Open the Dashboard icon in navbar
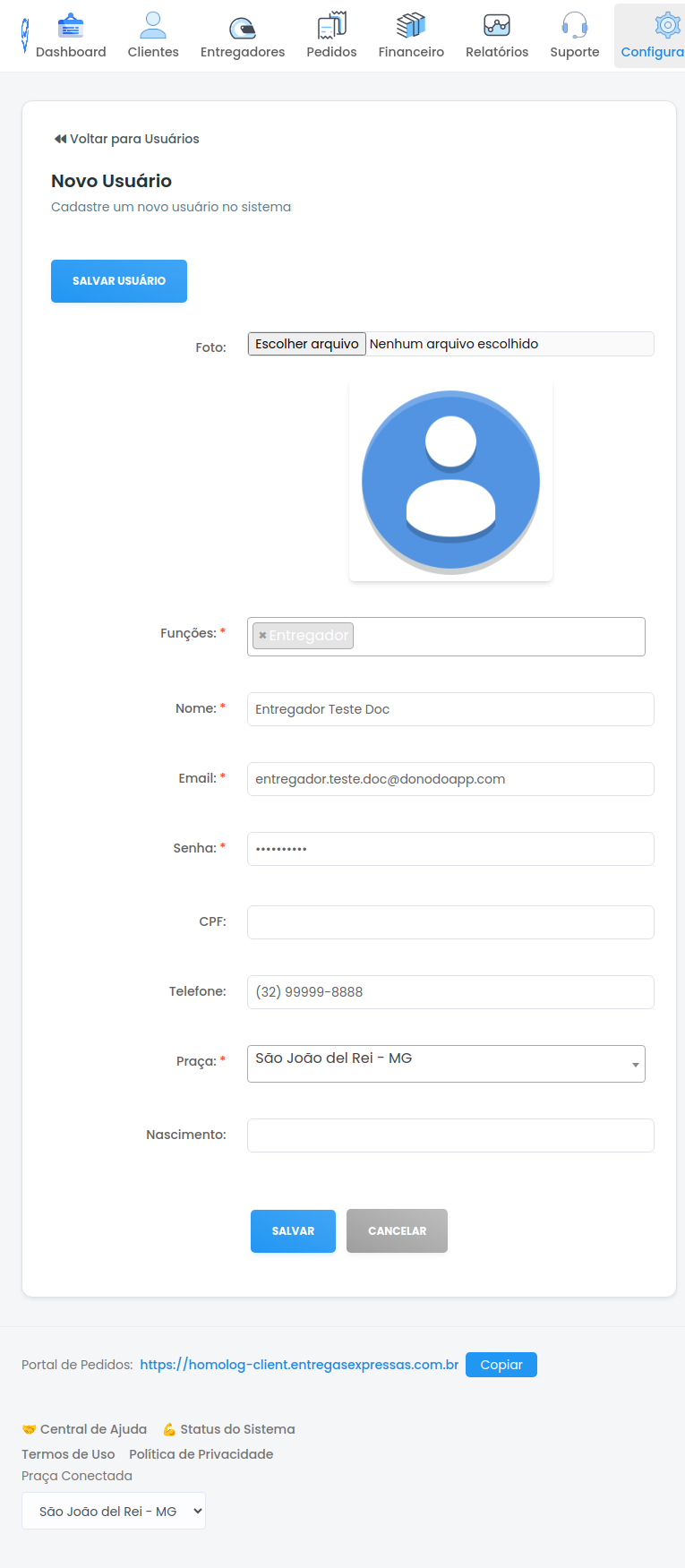Image resolution: width=685 pixels, height=1568 pixels. point(71,27)
